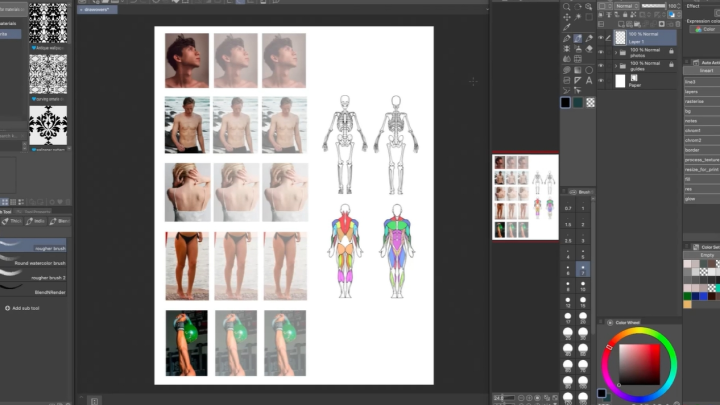Pick the blue swatch in Color Set
The image size is (720, 405).
coord(702,296)
